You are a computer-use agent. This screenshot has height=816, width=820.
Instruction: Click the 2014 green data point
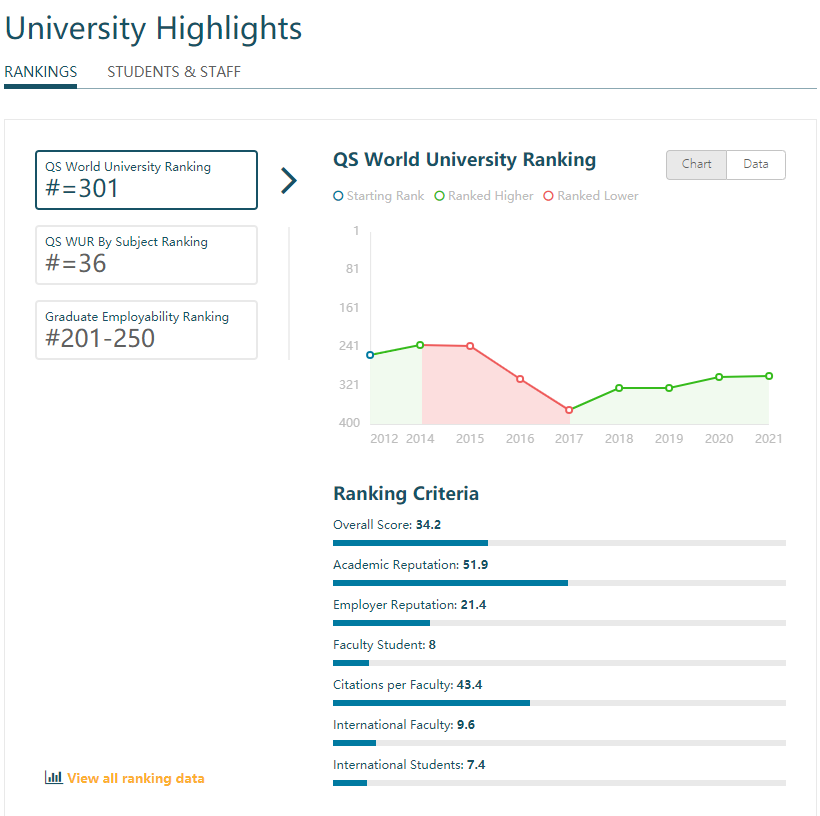420,345
